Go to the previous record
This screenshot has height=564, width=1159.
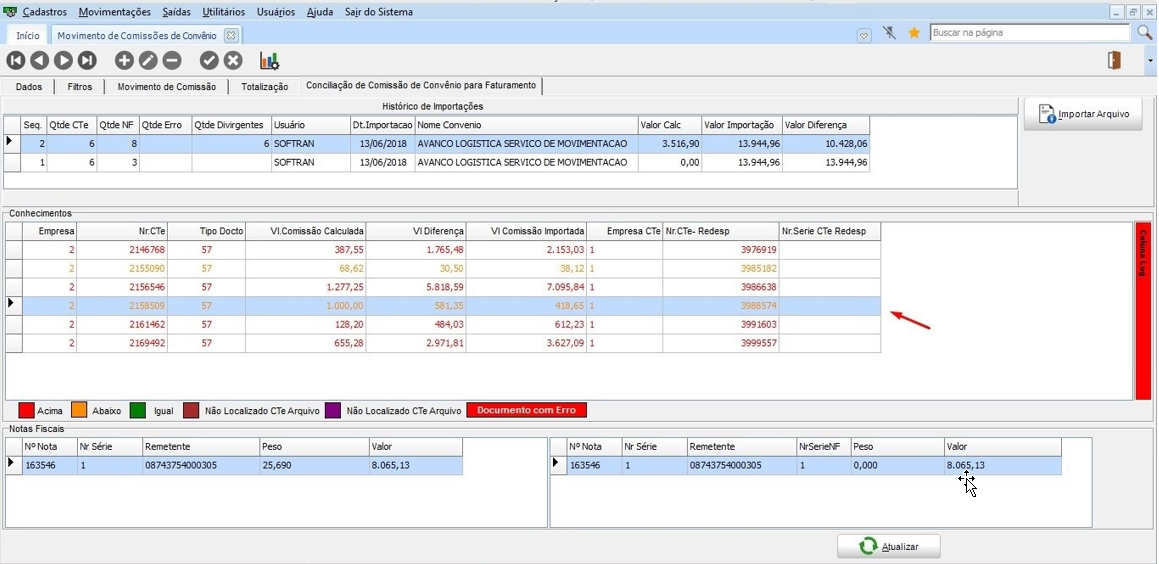coord(39,61)
